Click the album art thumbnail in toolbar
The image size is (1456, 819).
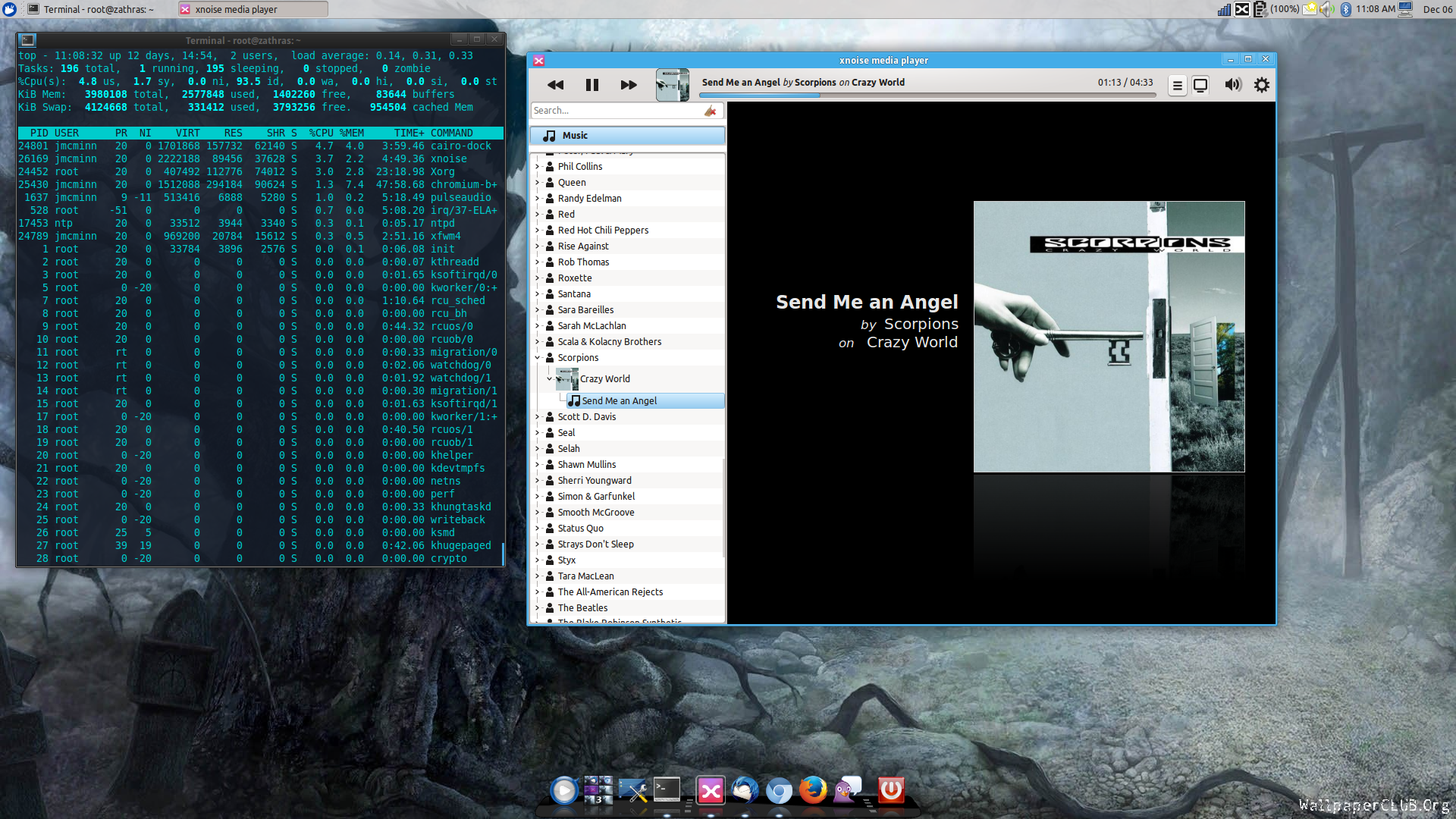click(x=672, y=85)
